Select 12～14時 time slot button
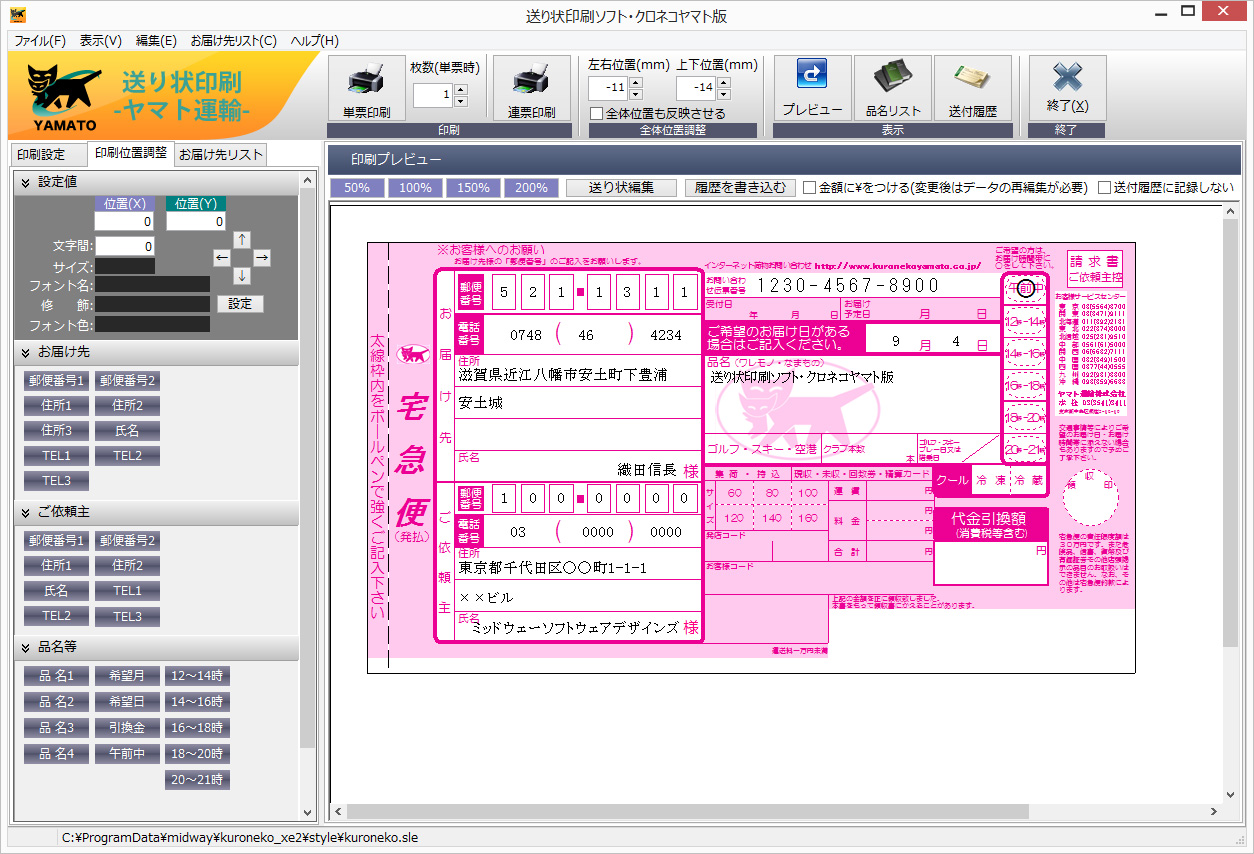This screenshot has width=1254, height=854. pyautogui.click(x=197, y=676)
